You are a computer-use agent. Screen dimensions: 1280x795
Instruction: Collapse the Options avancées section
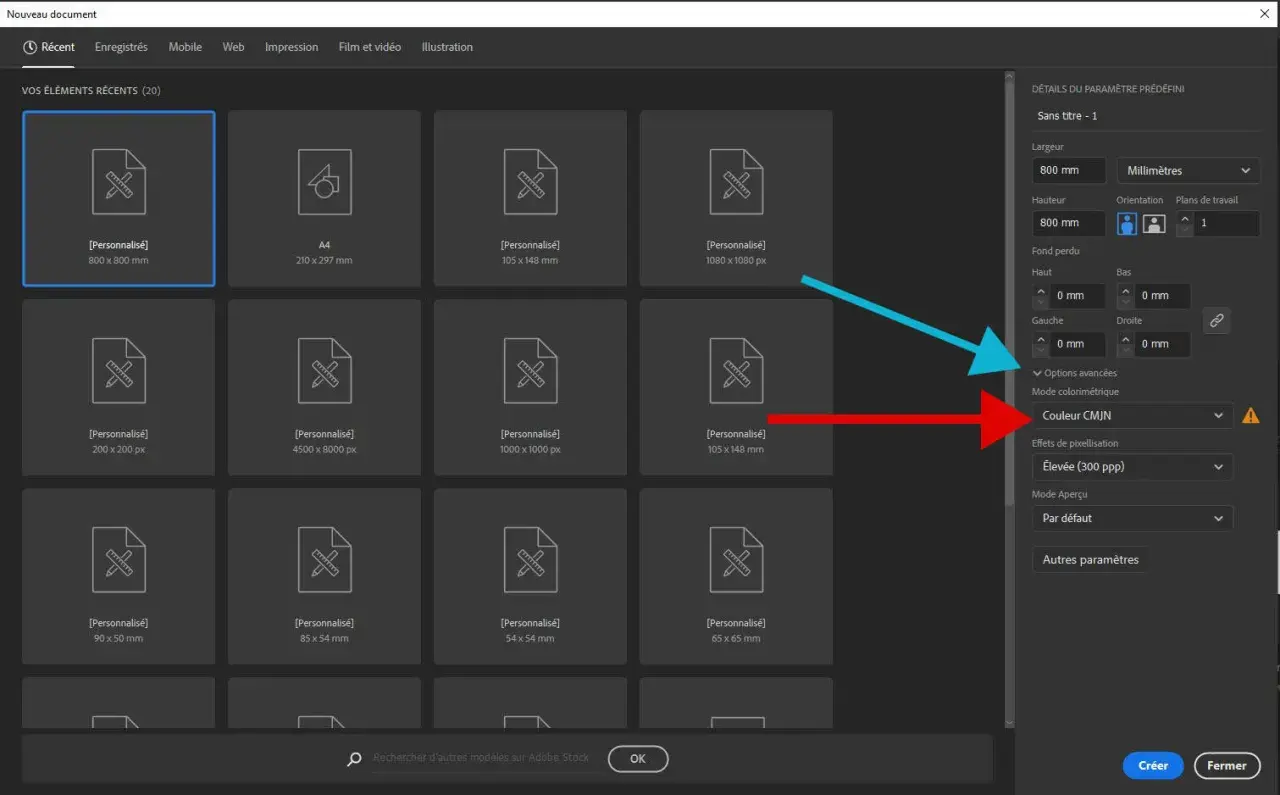(1075, 373)
